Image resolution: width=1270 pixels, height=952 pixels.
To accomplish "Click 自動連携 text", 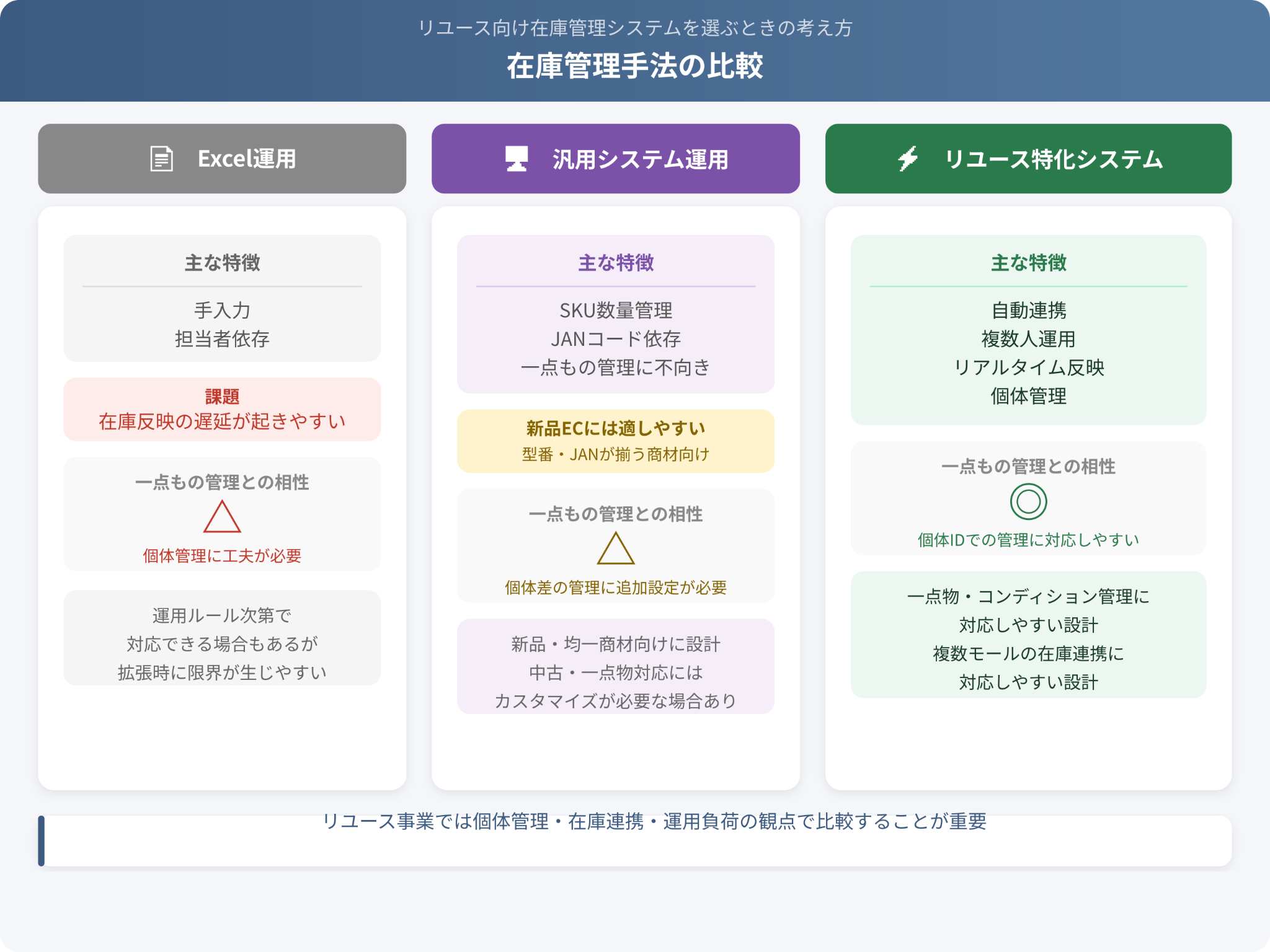I will coord(1028,310).
